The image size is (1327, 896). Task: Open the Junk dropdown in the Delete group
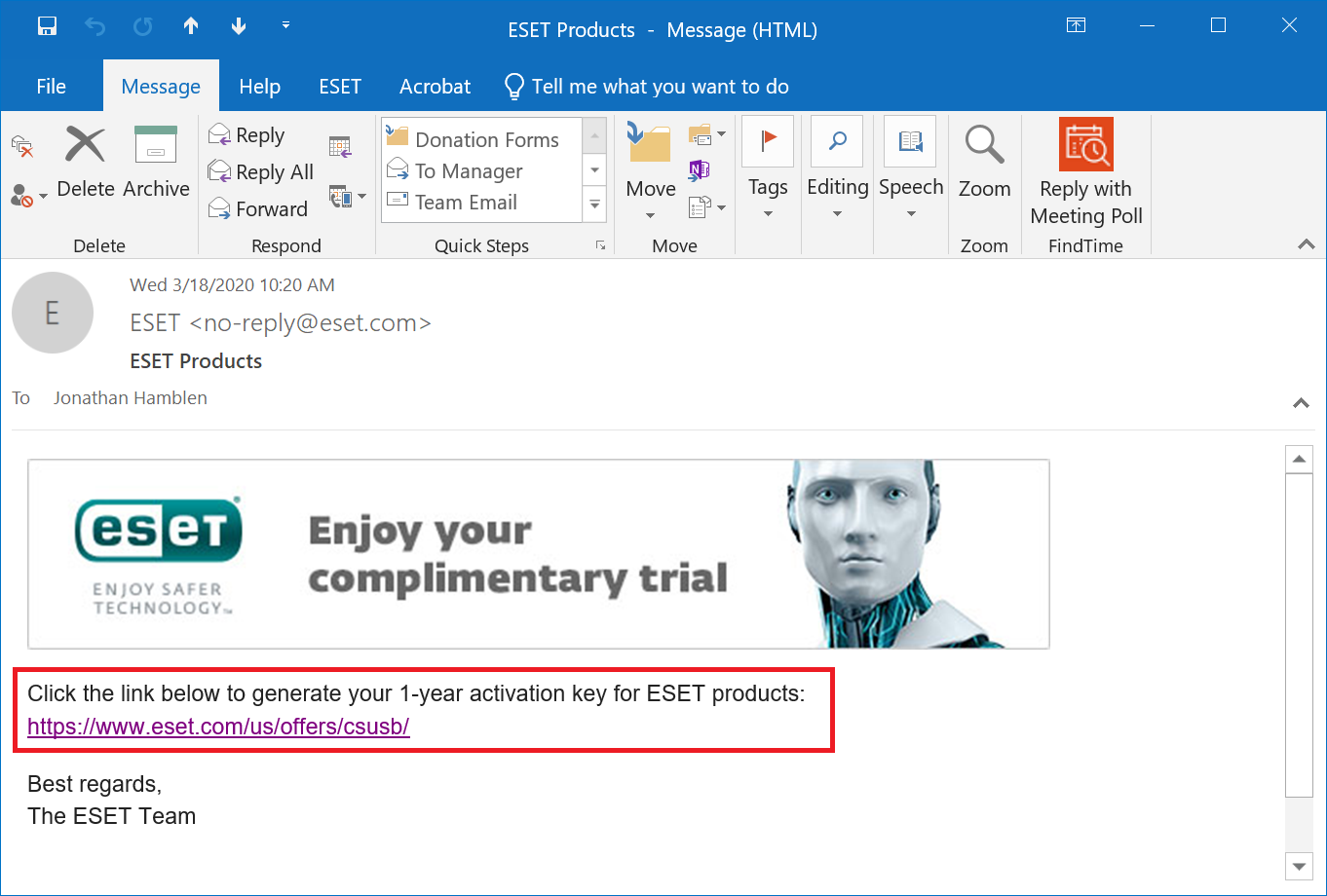29,196
